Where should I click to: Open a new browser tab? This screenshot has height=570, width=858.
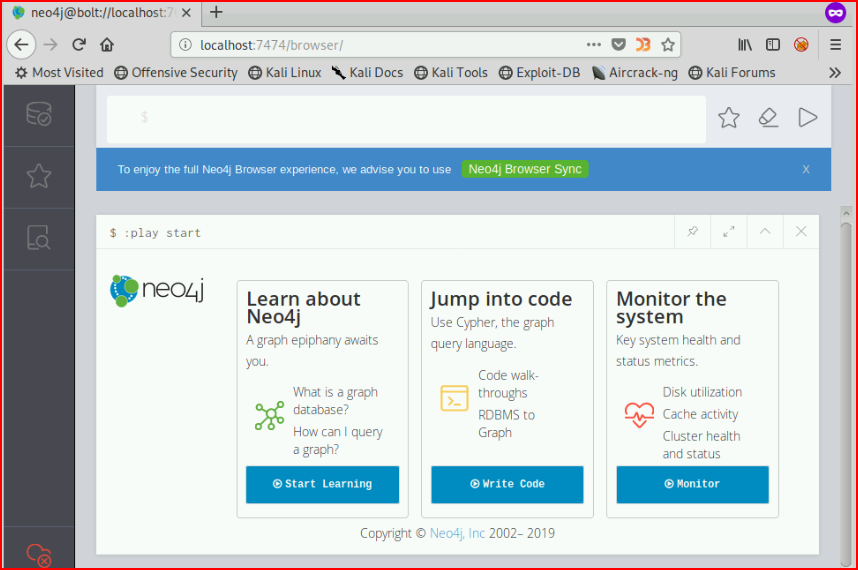[216, 12]
